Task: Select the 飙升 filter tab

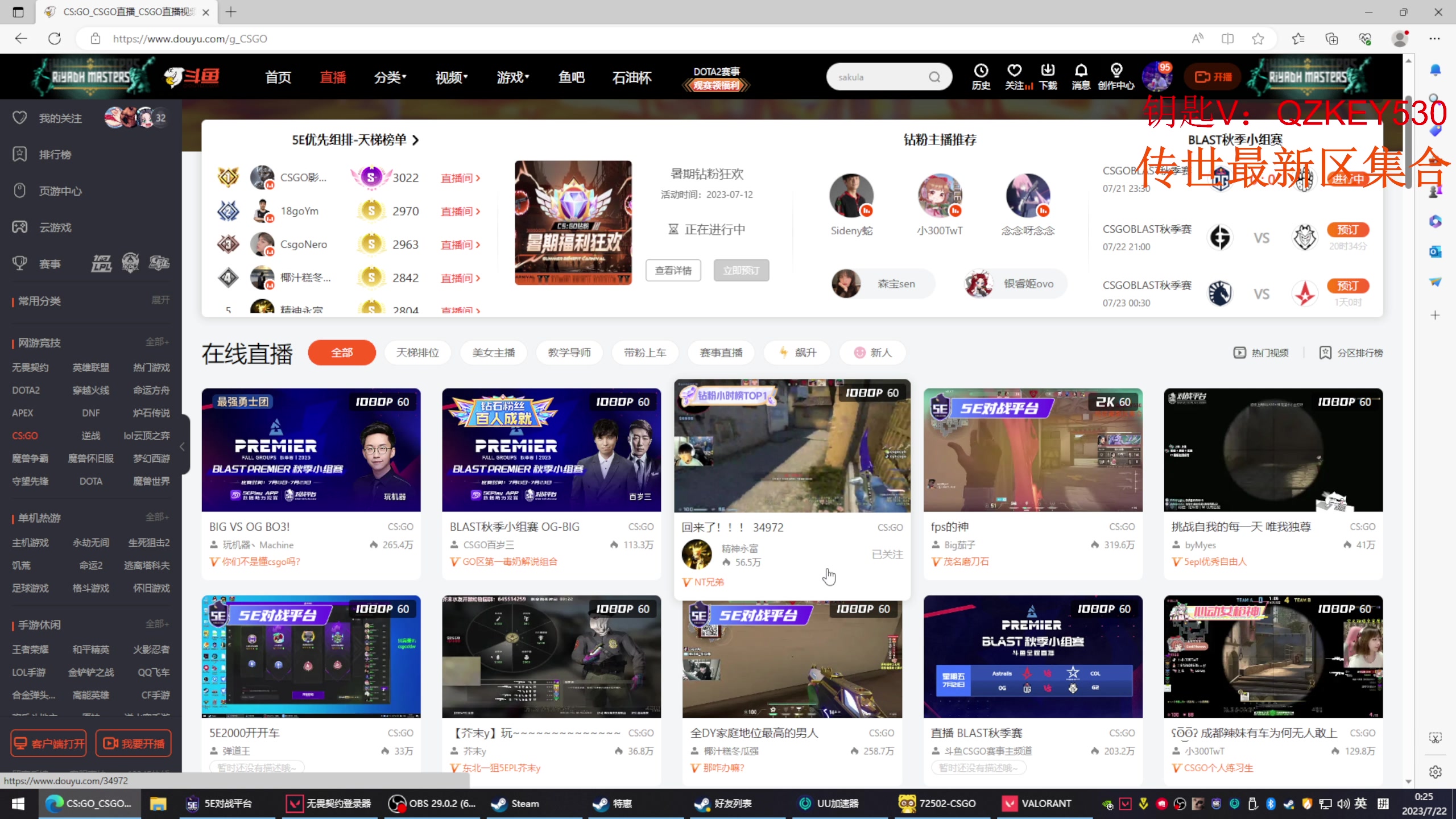Action: 797,353
